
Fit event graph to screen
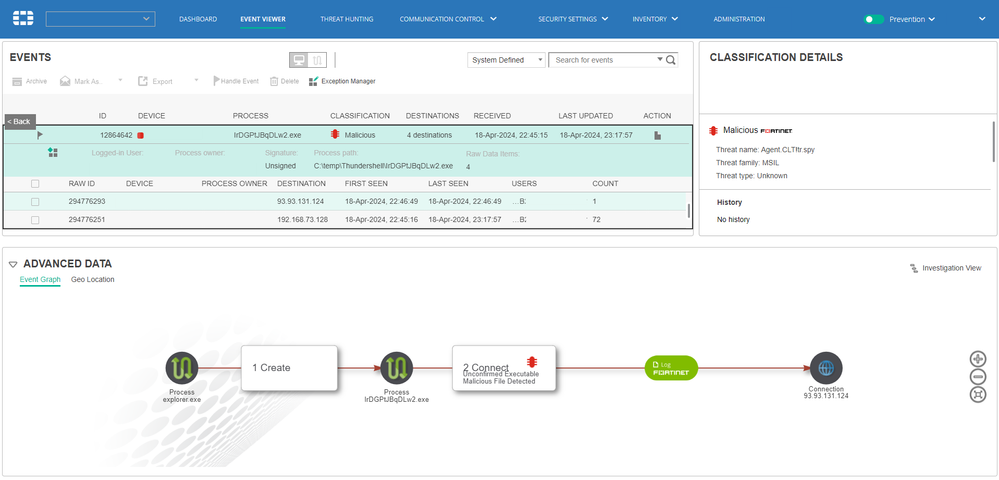(978, 395)
